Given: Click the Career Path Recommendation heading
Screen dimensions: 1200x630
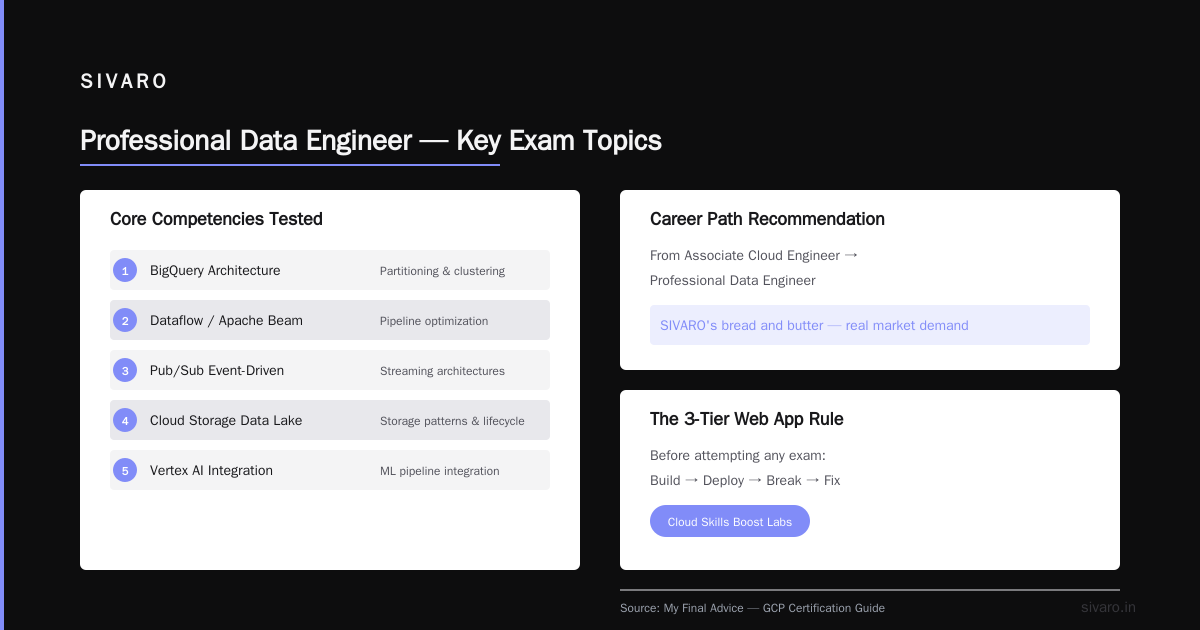Looking at the screenshot, I should coord(767,219).
